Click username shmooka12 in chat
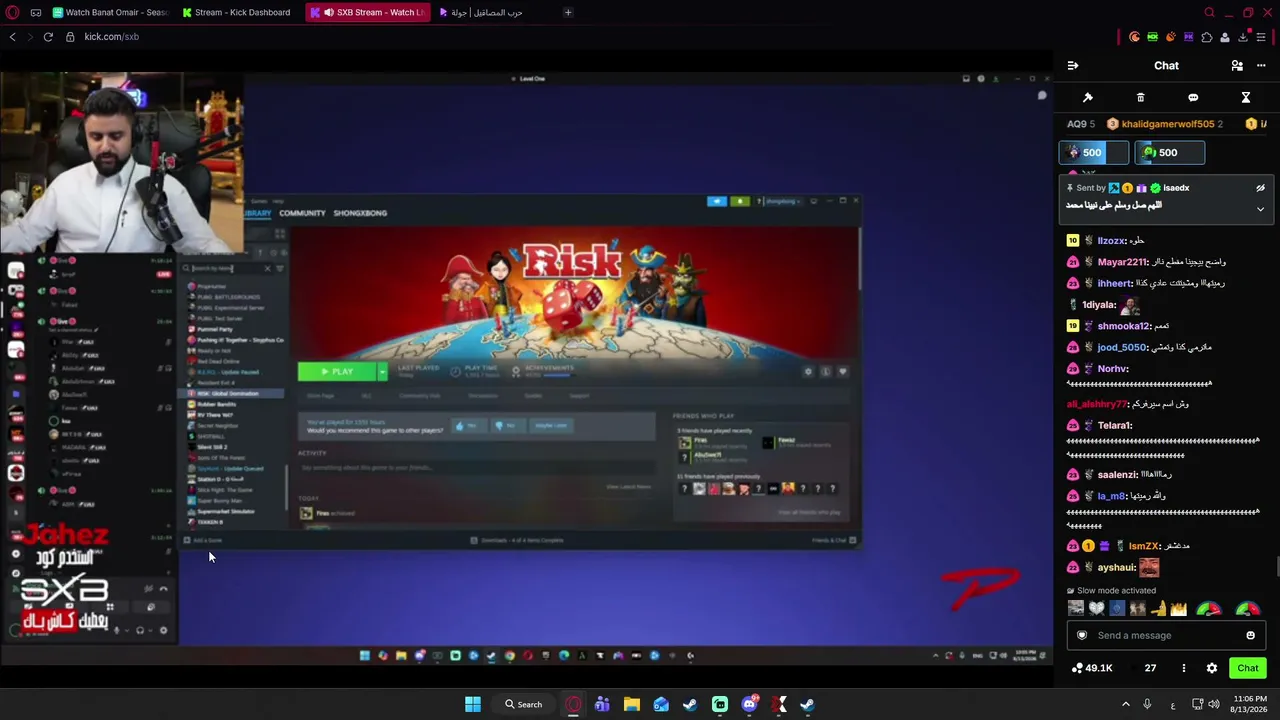 pyautogui.click(x=1125, y=326)
